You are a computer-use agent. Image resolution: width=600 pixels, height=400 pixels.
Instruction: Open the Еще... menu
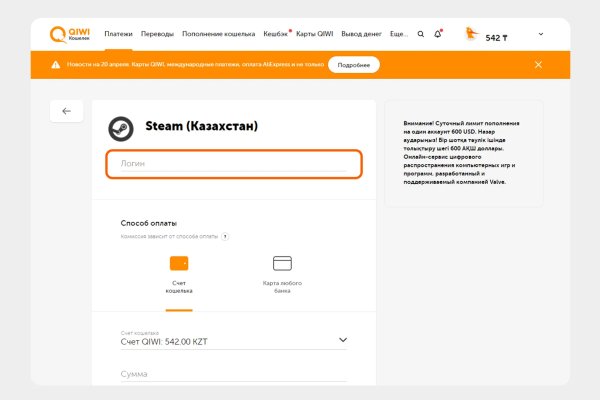[x=398, y=34]
